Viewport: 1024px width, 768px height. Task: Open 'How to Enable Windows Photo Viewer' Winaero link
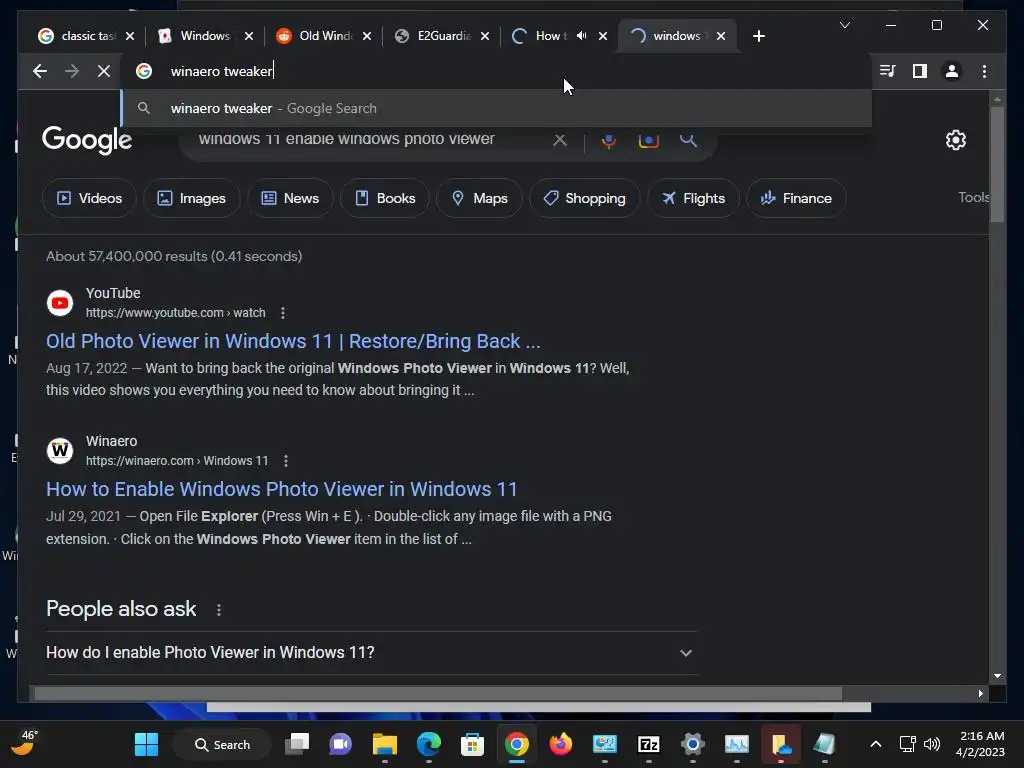(281, 489)
